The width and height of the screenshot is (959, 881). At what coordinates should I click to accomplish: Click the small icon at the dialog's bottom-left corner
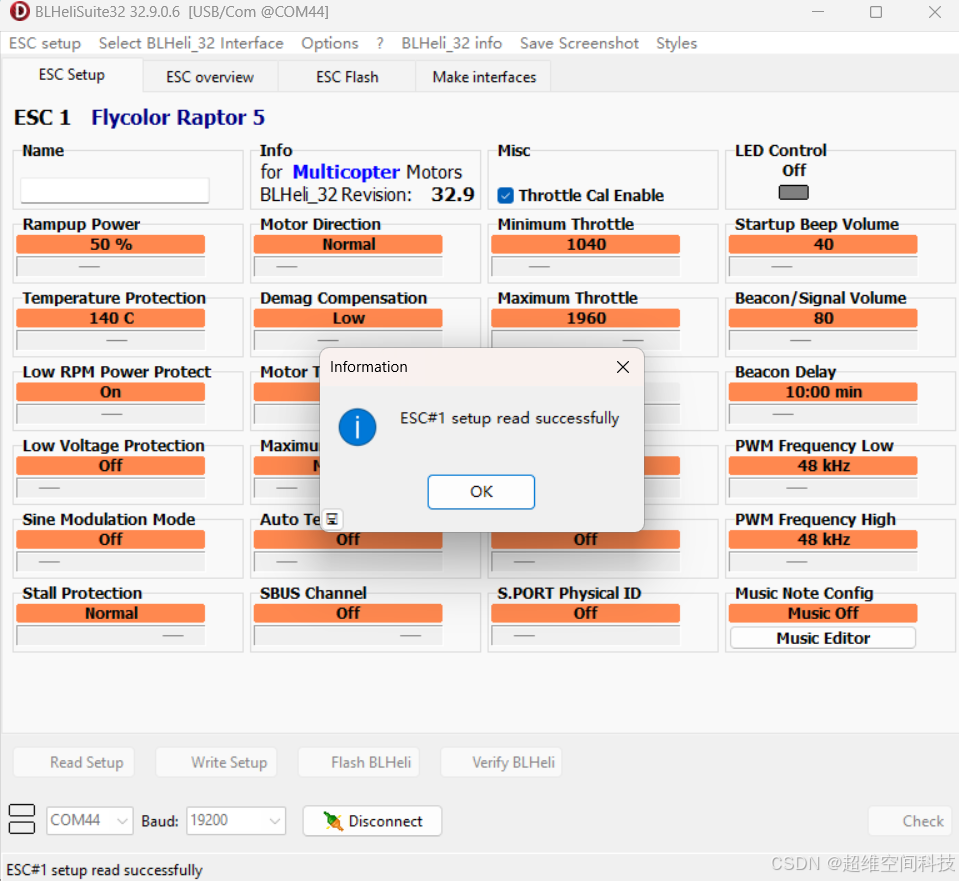[332, 519]
